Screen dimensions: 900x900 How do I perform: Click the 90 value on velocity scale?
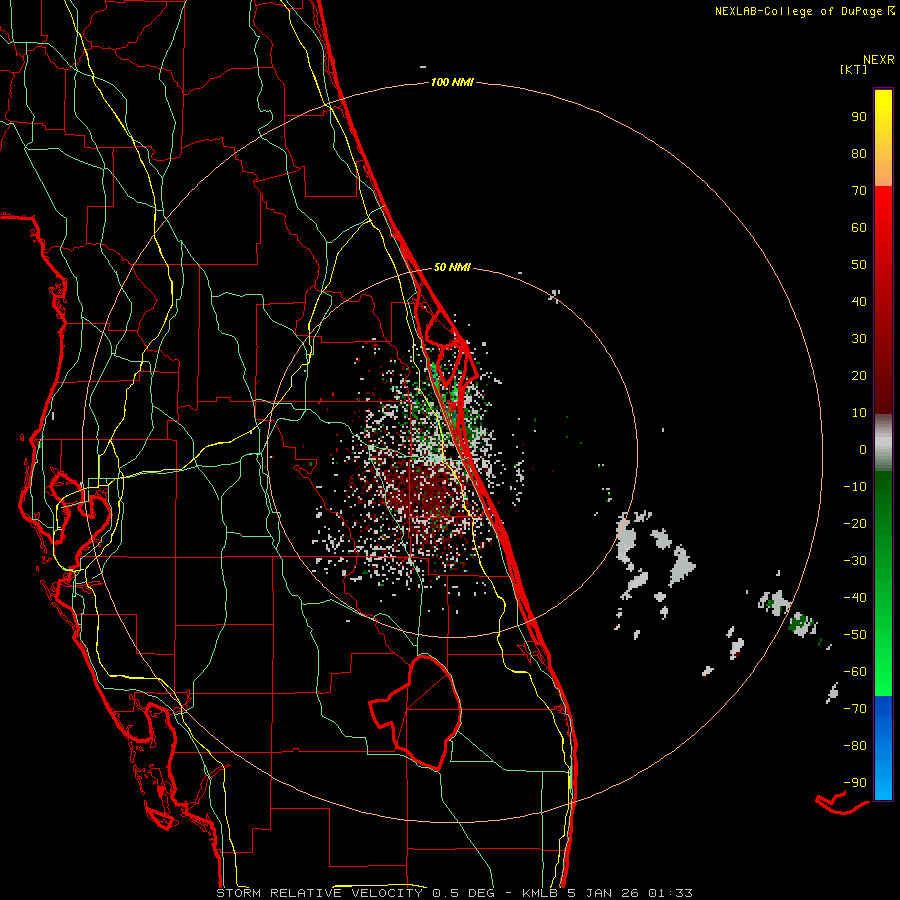point(859,117)
